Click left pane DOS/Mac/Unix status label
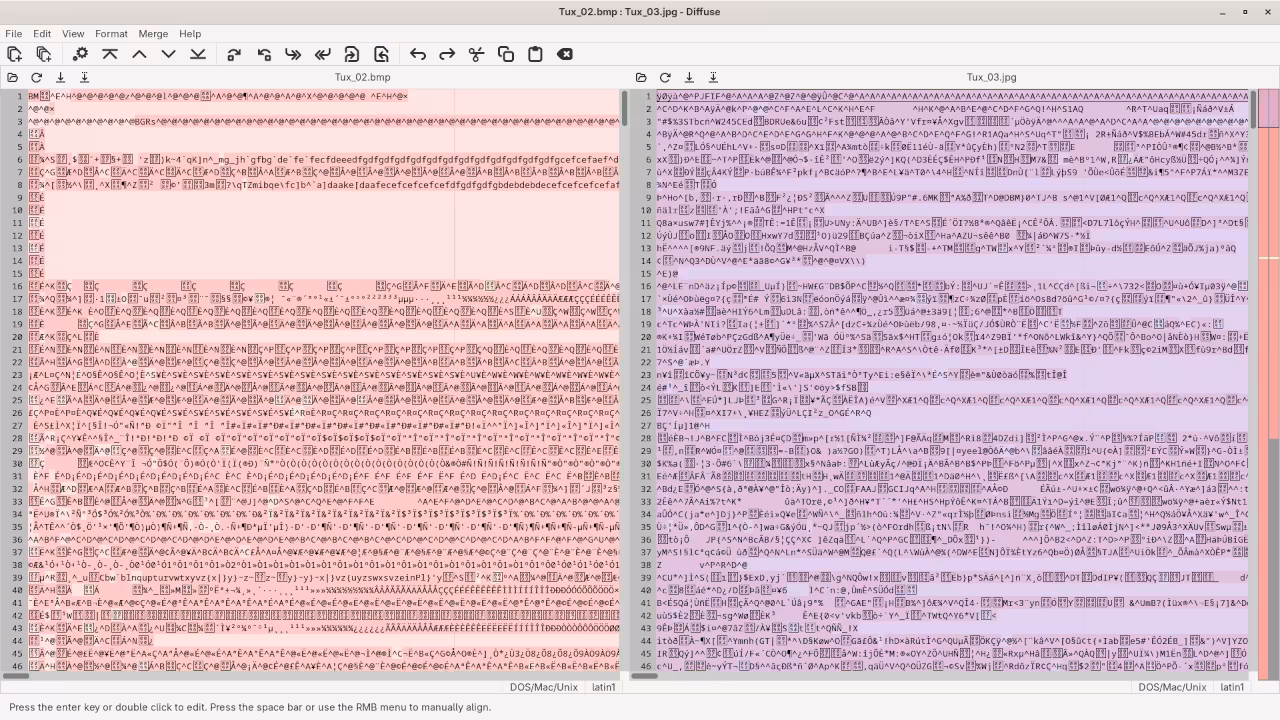Viewport: 1280px width, 720px height. click(x=544, y=687)
